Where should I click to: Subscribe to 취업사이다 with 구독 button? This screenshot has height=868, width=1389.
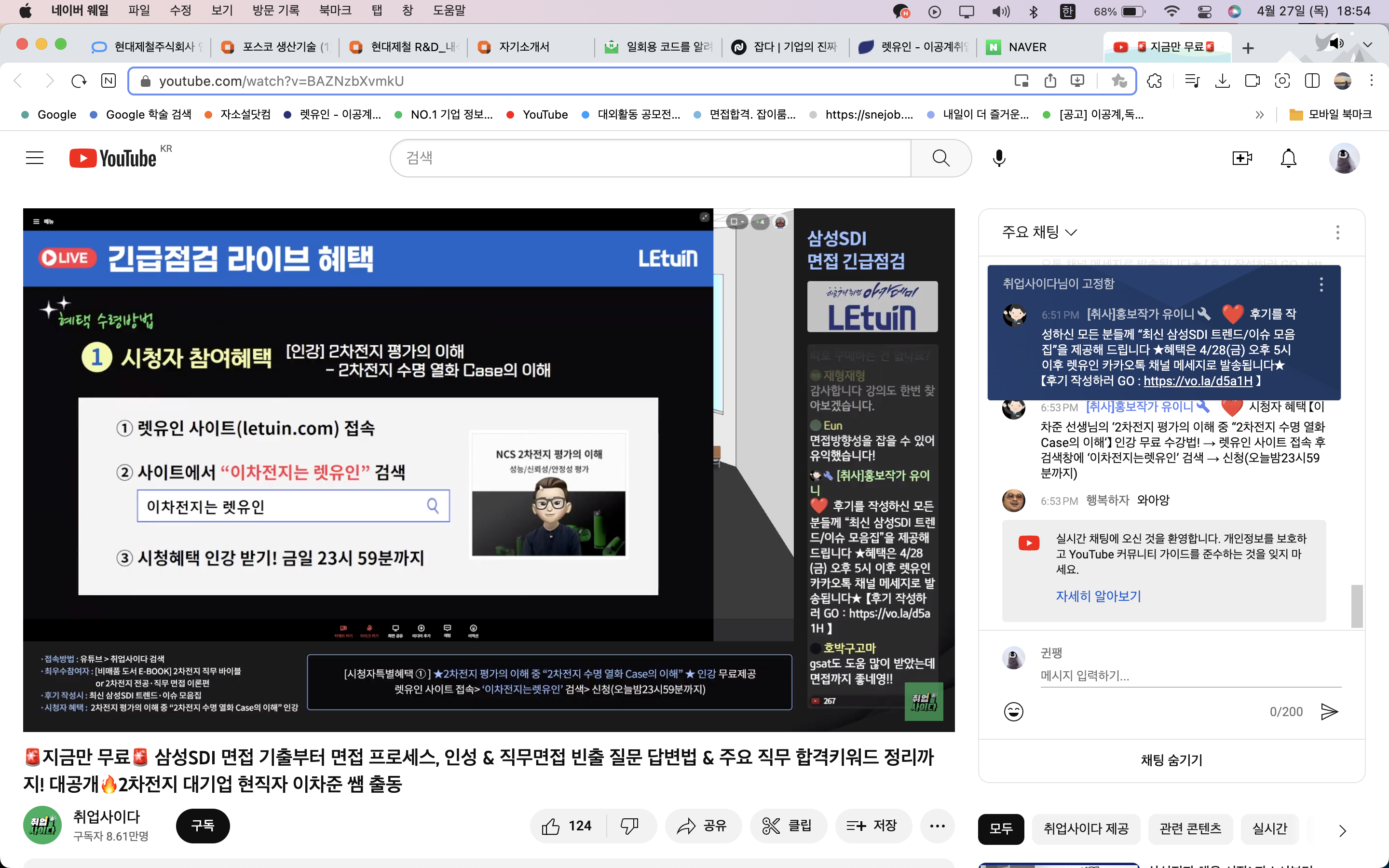pyautogui.click(x=203, y=826)
